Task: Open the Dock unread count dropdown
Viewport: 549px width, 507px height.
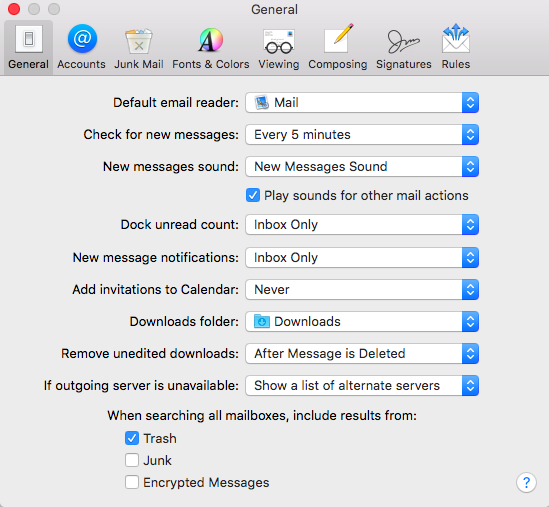Action: [362, 224]
